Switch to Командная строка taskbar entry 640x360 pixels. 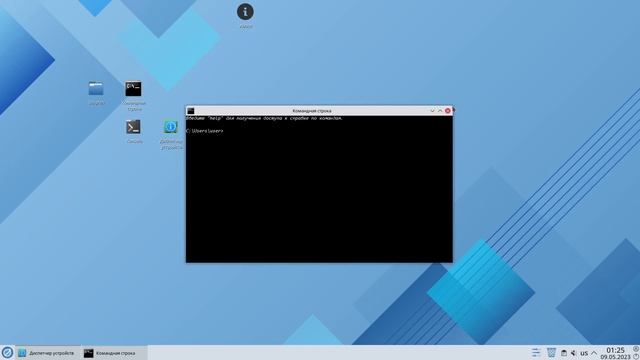pos(113,353)
